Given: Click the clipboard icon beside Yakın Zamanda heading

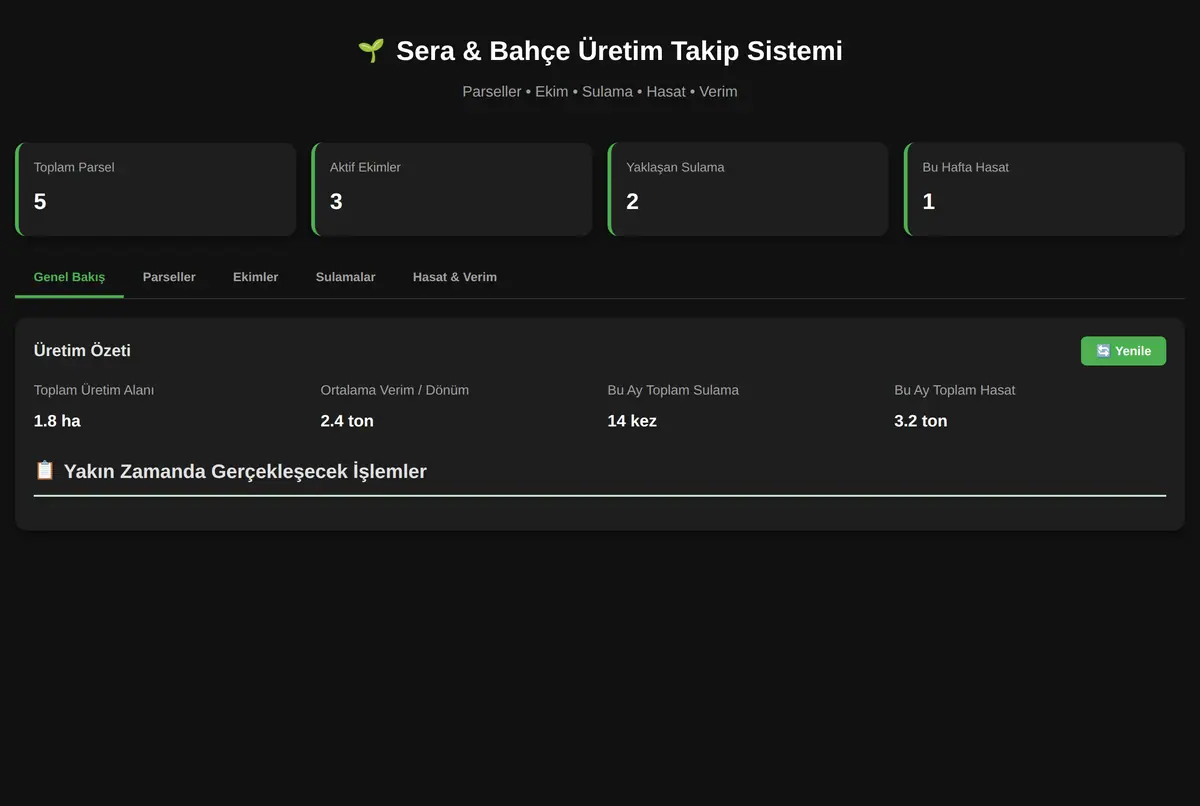Looking at the screenshot, I should [45, 470].
